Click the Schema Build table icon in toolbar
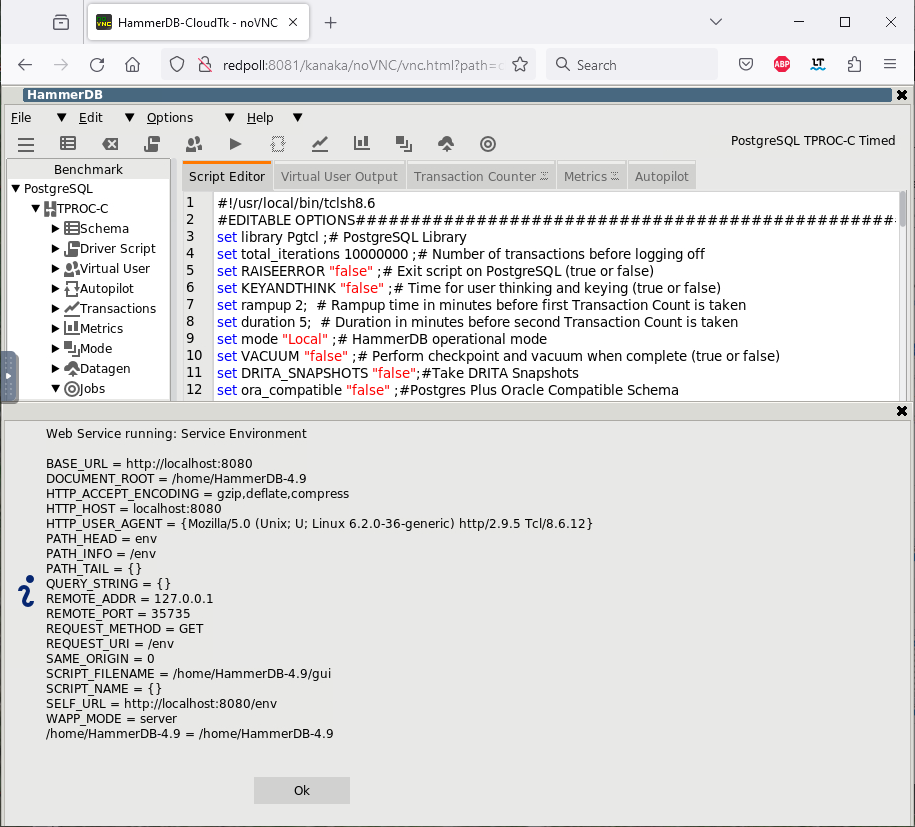Image resolution: width=915 pixels, height=827 pixels. point(68,144)
